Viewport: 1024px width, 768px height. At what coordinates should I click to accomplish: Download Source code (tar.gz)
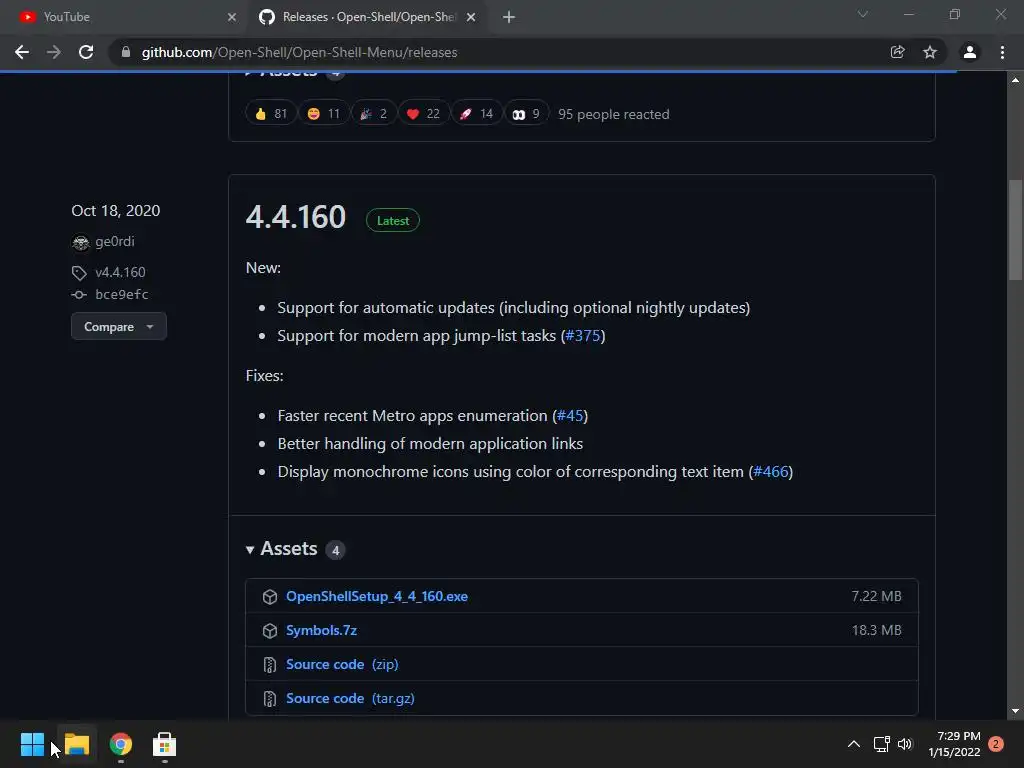[350, 698]
